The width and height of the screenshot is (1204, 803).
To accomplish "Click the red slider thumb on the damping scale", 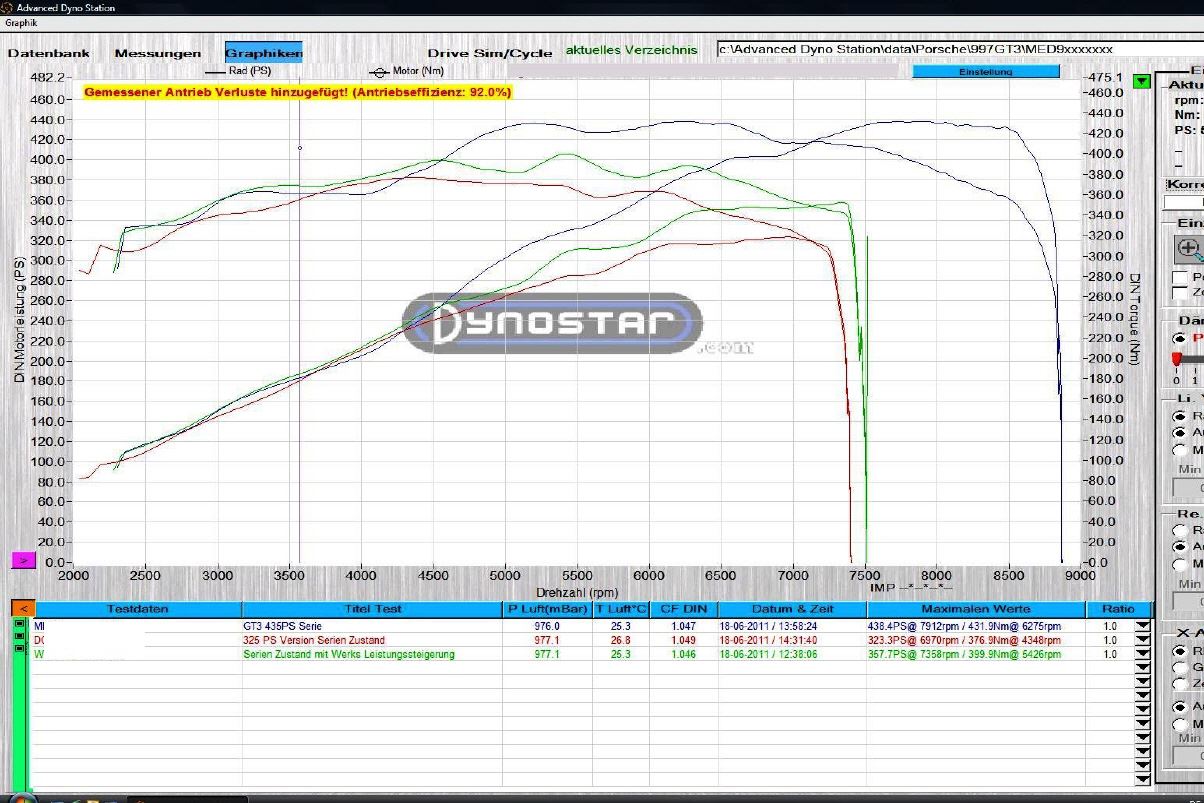I will click(1176, 359).
